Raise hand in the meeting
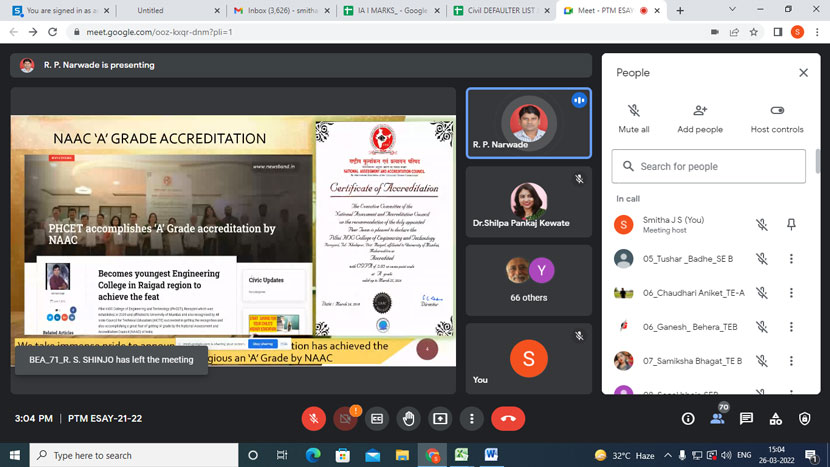Screen dimensions: 830x467 408,418
